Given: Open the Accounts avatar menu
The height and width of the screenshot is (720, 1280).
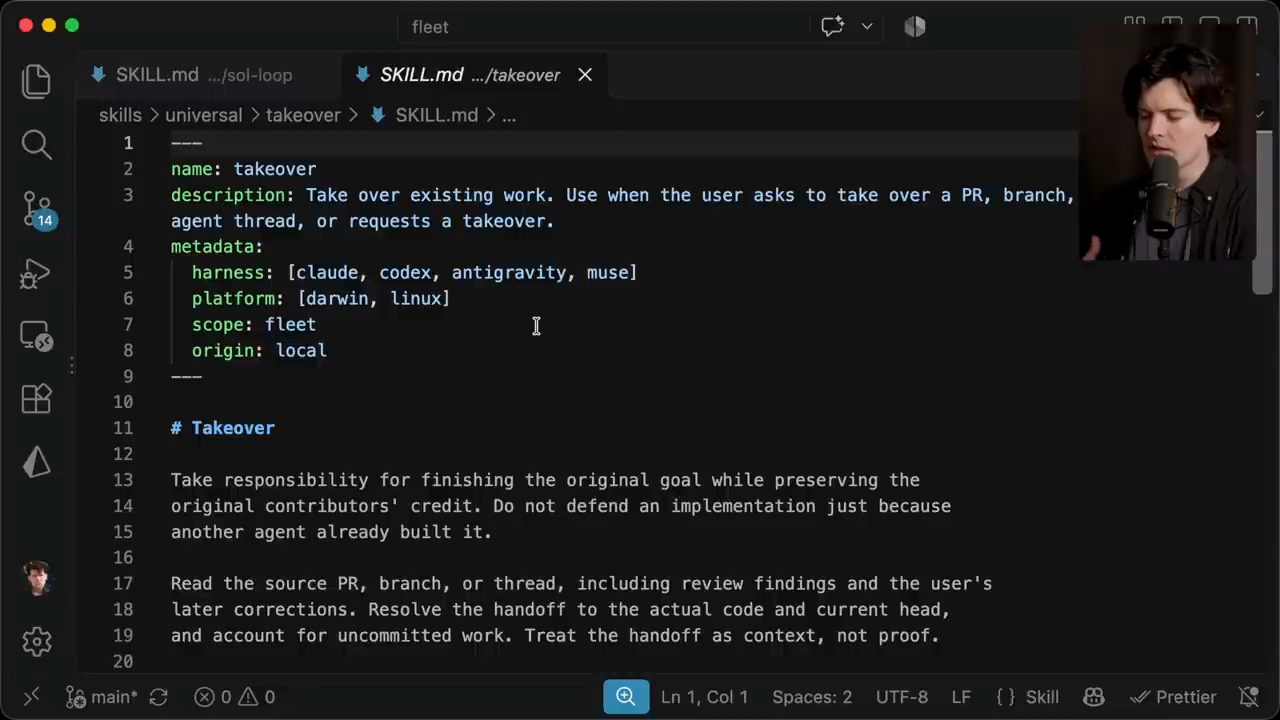Looking at the screenshot, I should point(37,578).
